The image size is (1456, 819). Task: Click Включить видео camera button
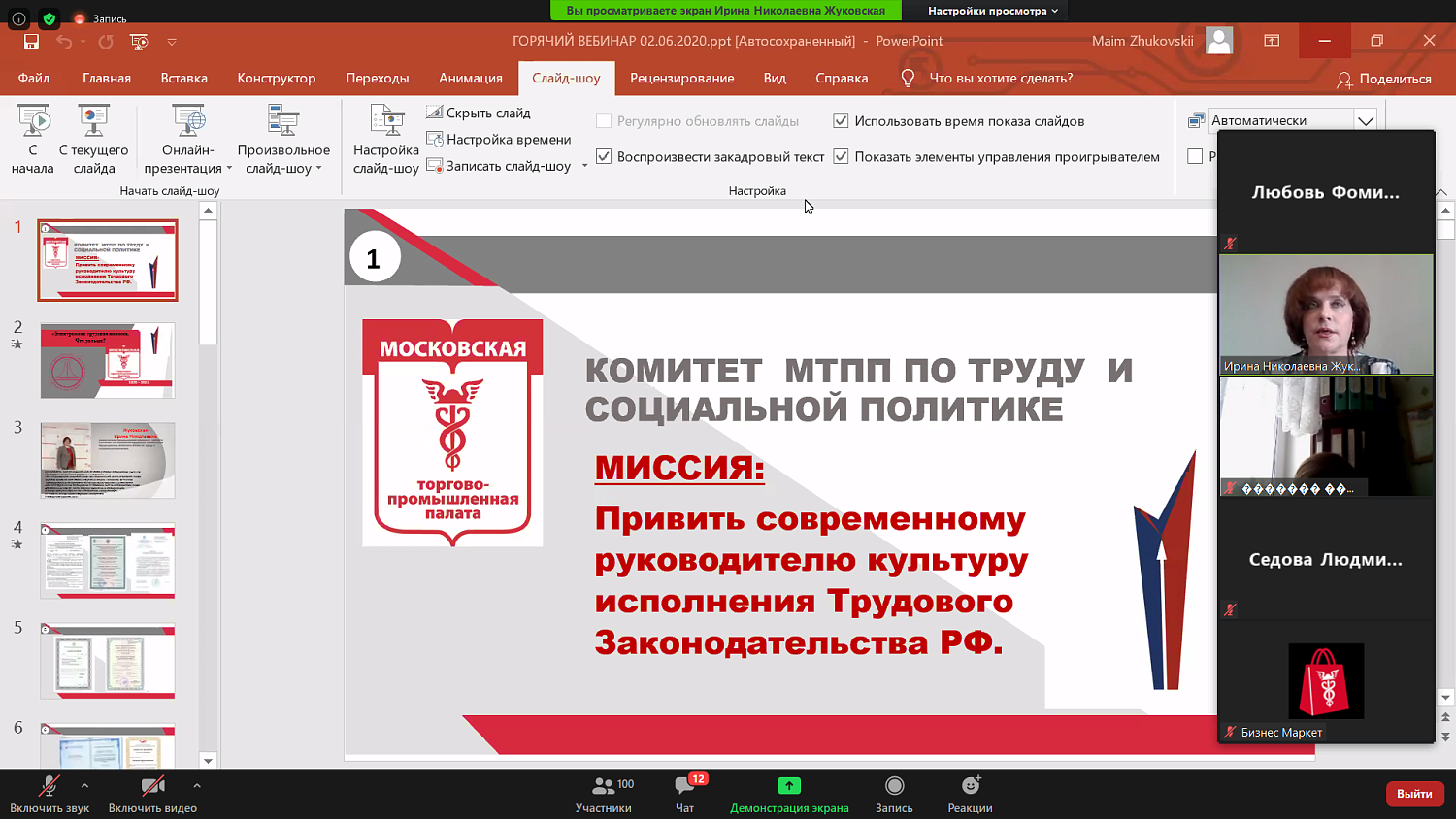152,794
